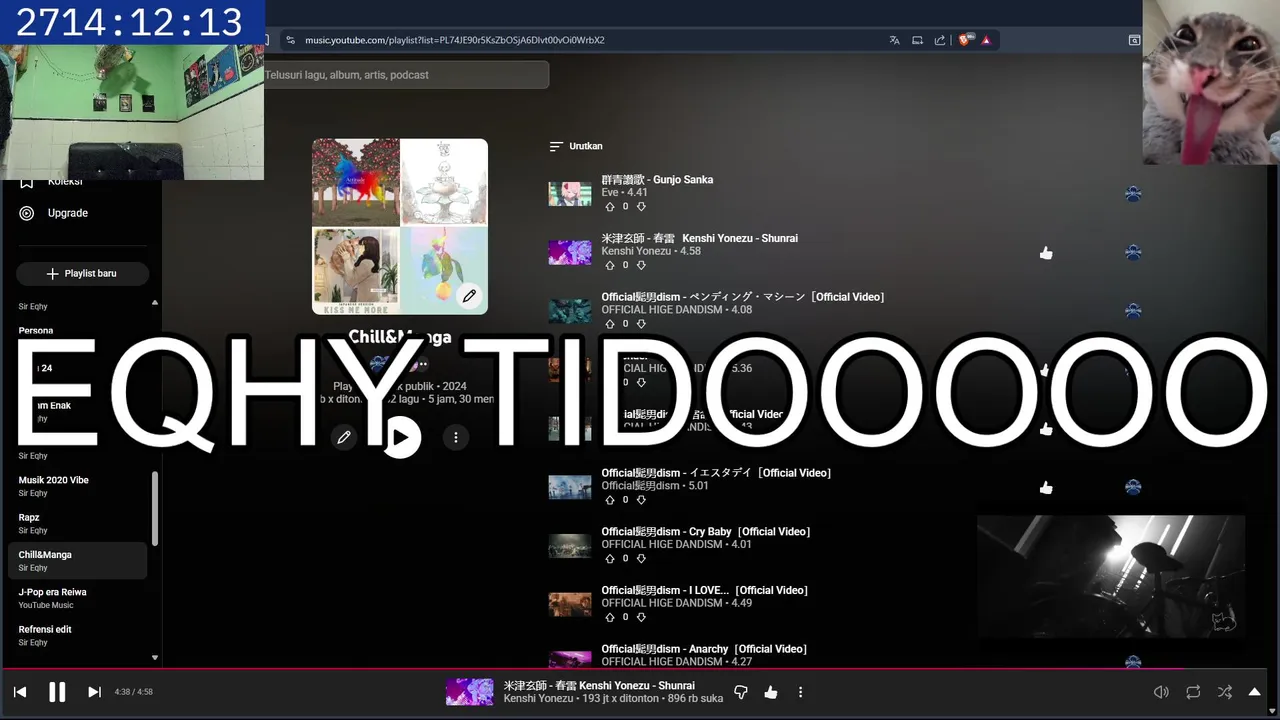Click now playing album thumbnail

[x=469, y=692]
